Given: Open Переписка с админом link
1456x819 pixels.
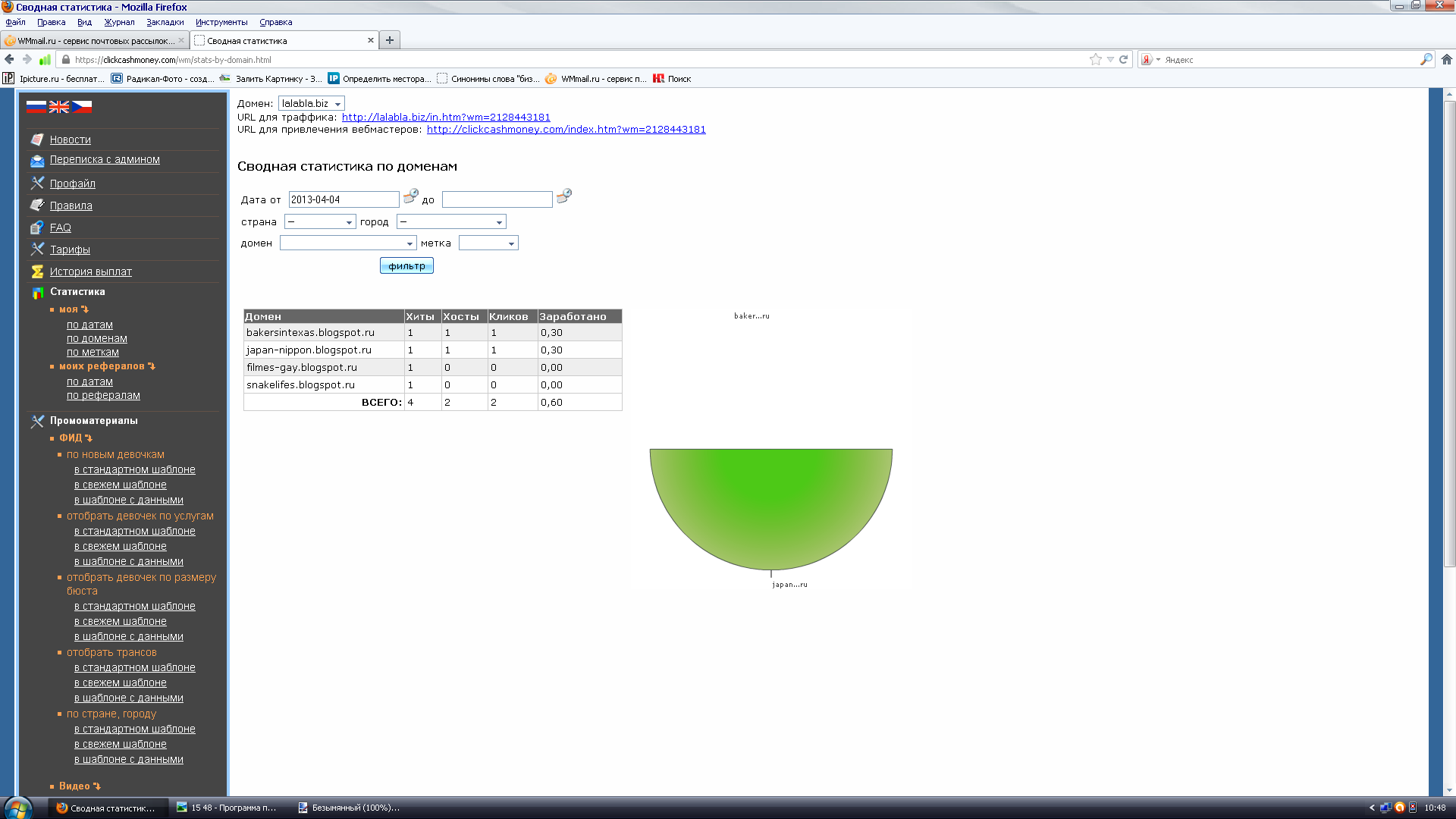Looking at the screenshot, I should click(x=105, y=159).
